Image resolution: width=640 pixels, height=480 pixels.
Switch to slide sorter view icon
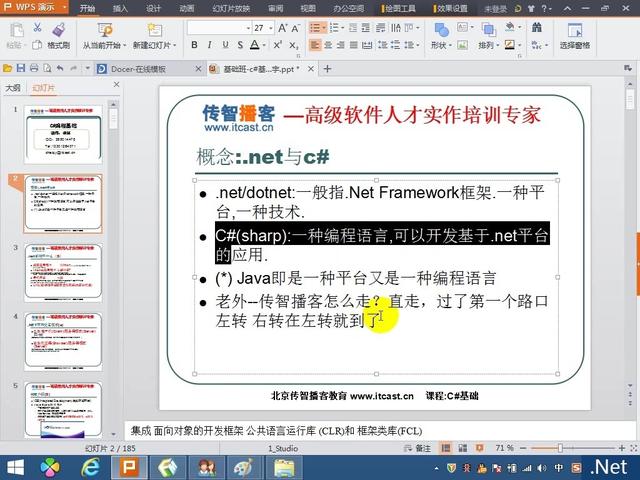coord(462,448)
